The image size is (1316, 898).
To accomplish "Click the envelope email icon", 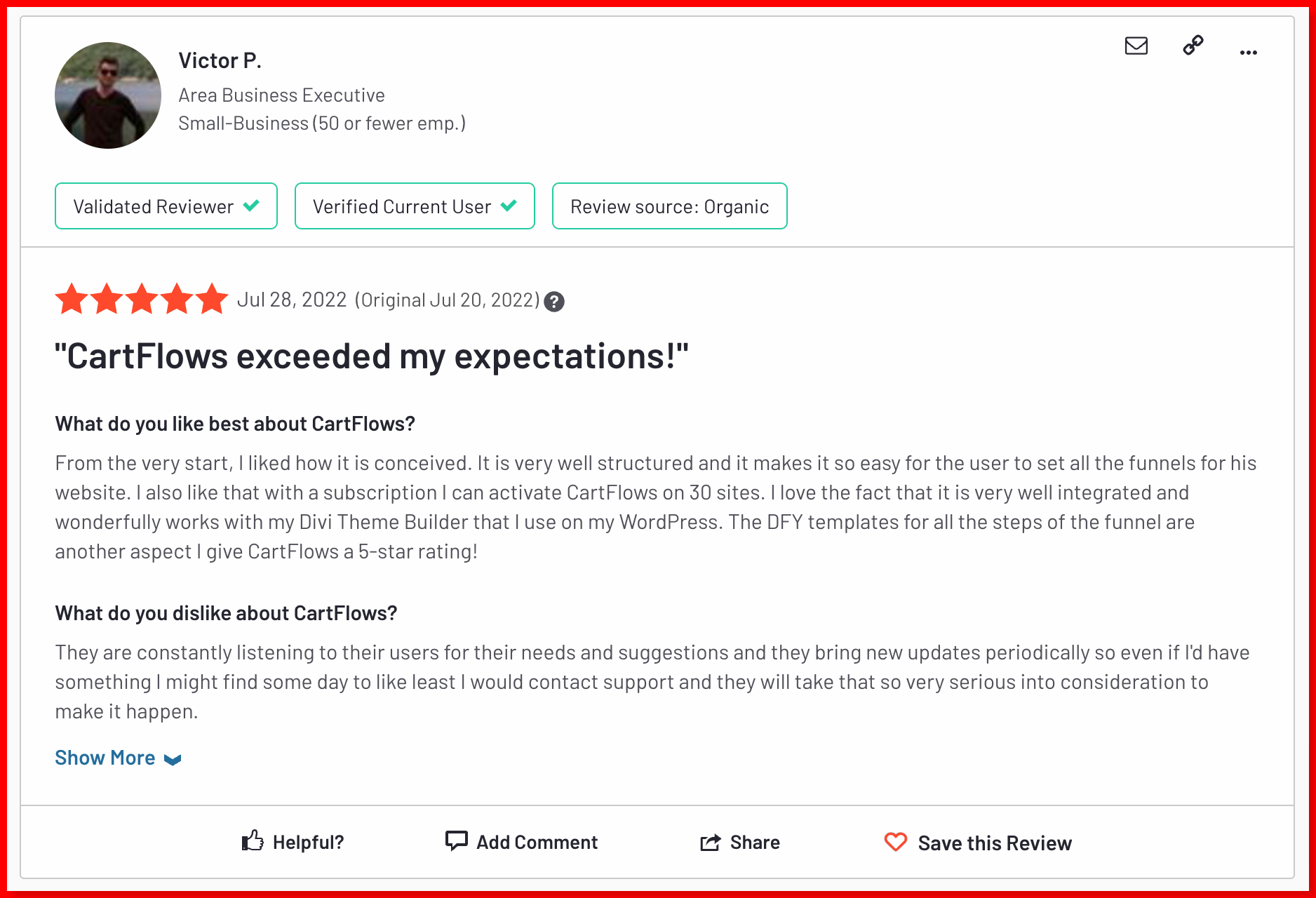I will (x=1136, y=46).
